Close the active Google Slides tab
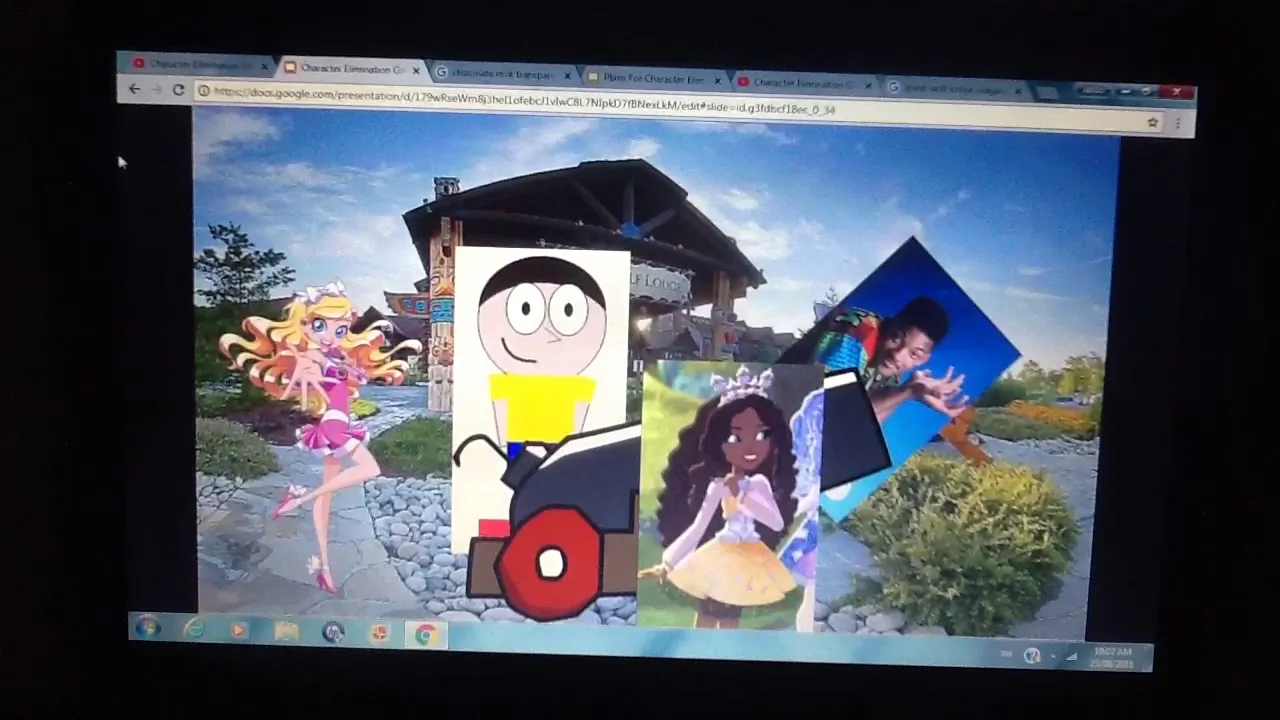The image size is (1280, 720). 416,71
